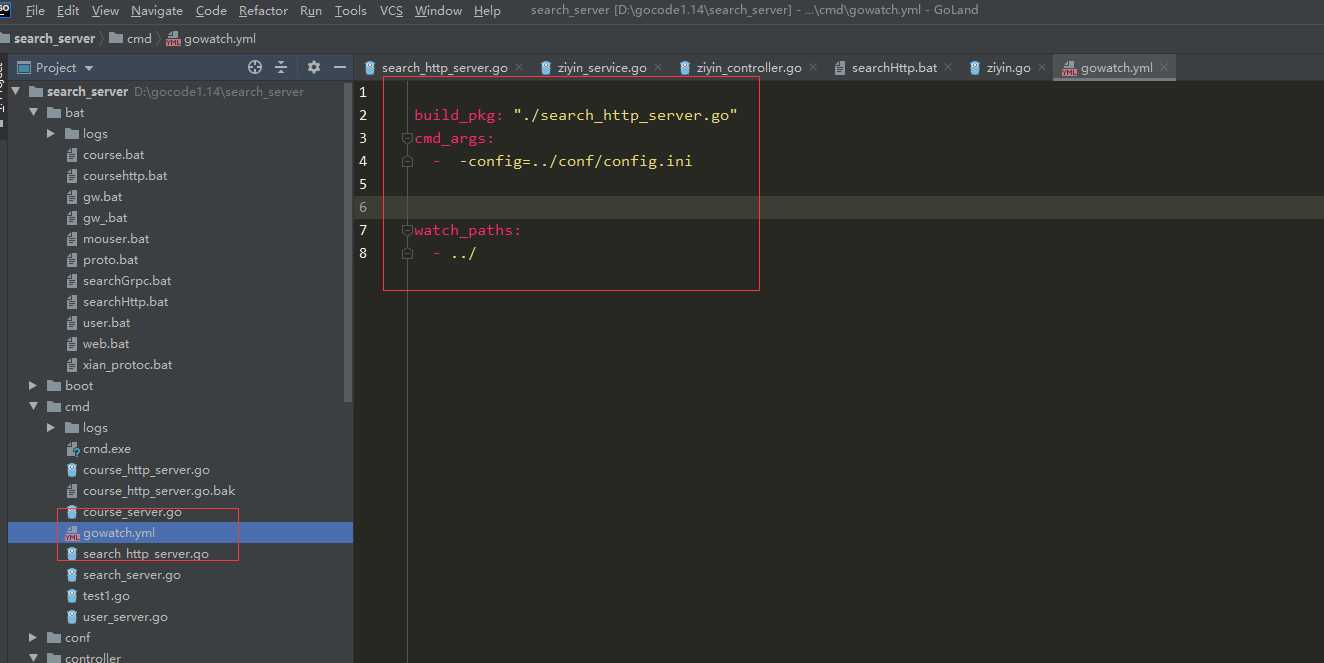Click search_server in the breadcrumb bar
Image resolution: width=1324 pixels, height=663 pixels.
click(54, 39)
